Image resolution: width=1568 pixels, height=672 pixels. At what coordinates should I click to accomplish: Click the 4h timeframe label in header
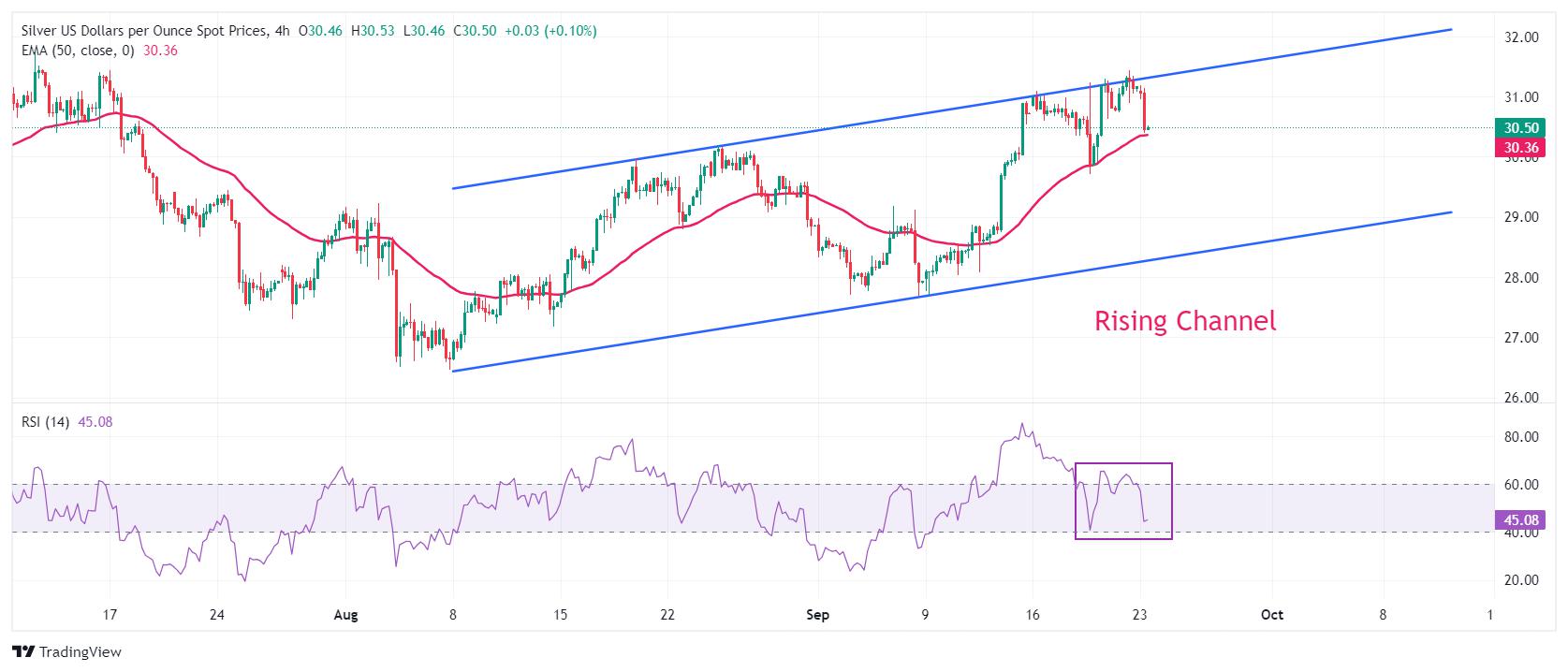click(x=283, y=31)
